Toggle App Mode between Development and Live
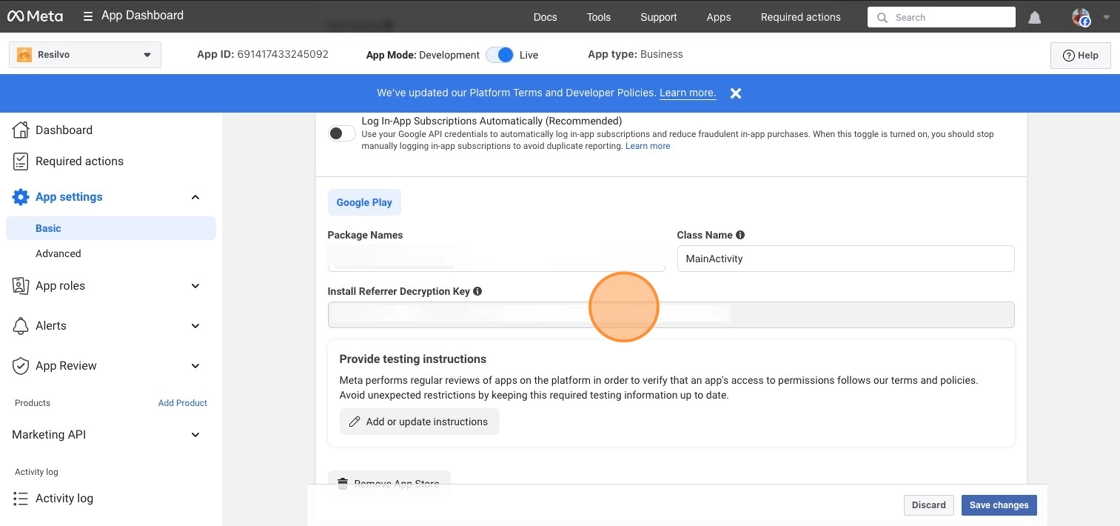The height and width of the screenshot is (526, 1120). point(499,55)
